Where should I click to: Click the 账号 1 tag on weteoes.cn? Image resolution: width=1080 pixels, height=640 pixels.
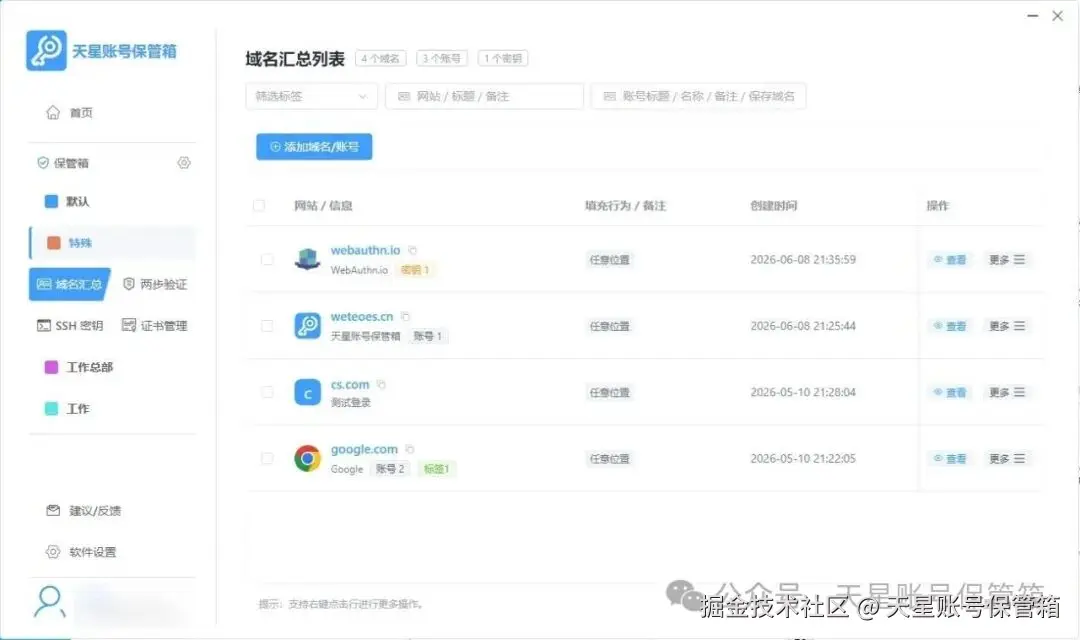(x=427, y=336)
